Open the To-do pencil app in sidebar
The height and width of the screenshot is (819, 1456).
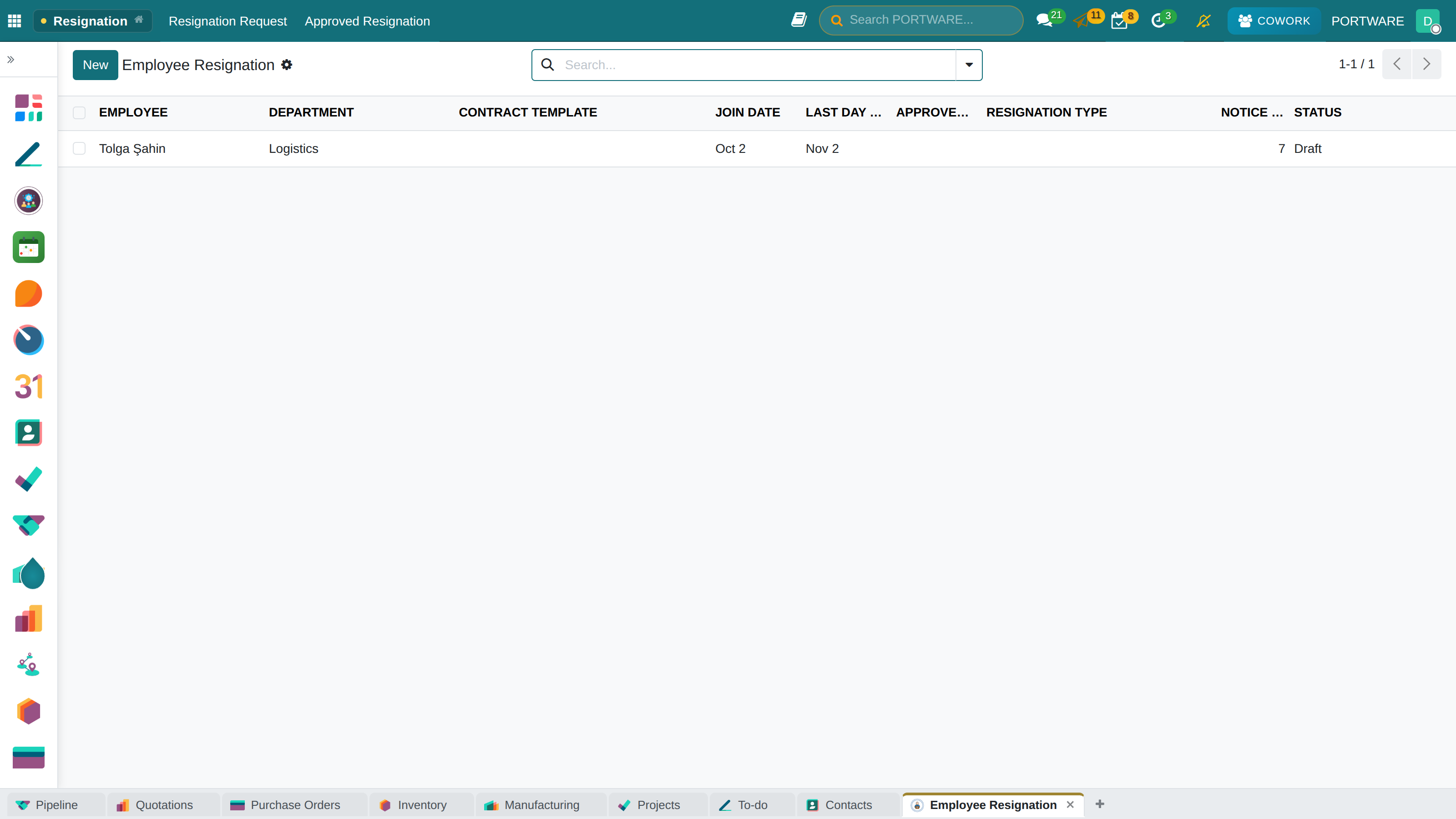28,154
